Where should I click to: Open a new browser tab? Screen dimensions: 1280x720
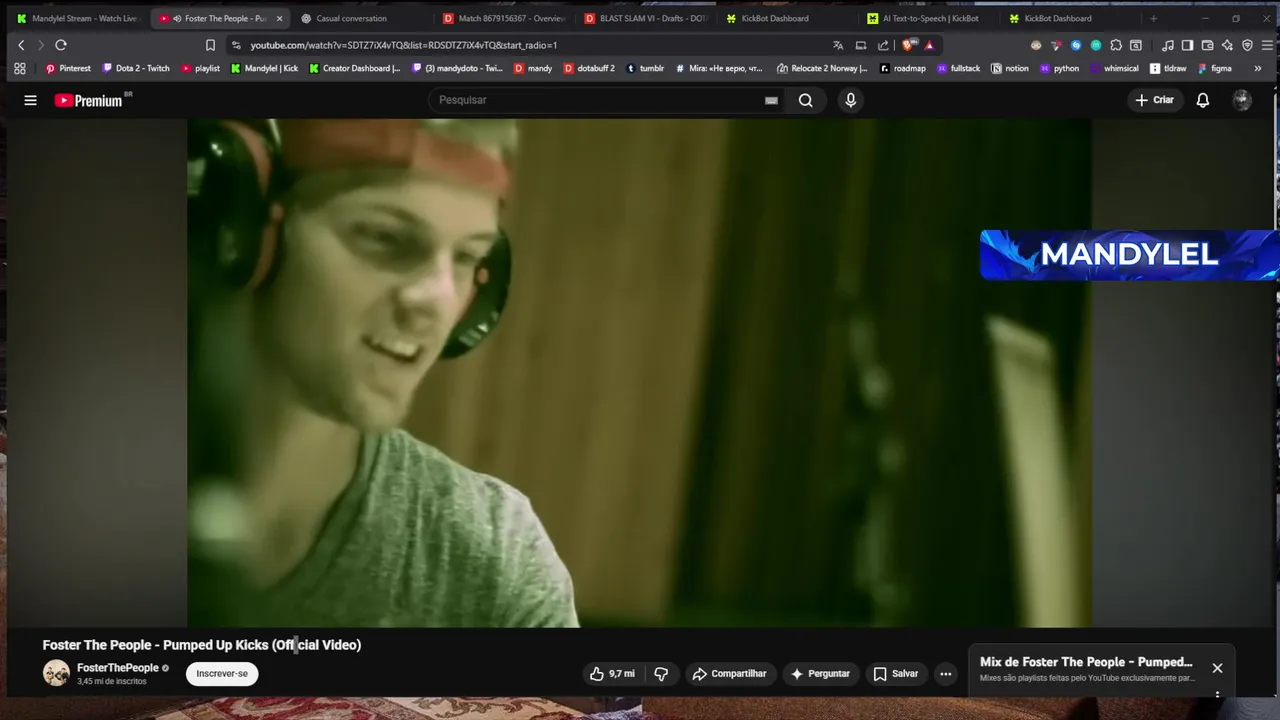coord(1153,18)
